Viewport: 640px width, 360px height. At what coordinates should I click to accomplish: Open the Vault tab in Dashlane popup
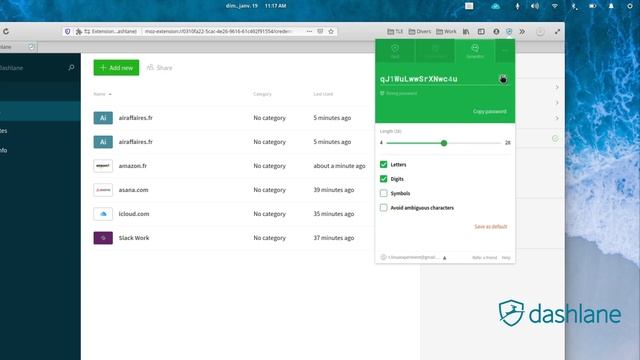(395, 51)
